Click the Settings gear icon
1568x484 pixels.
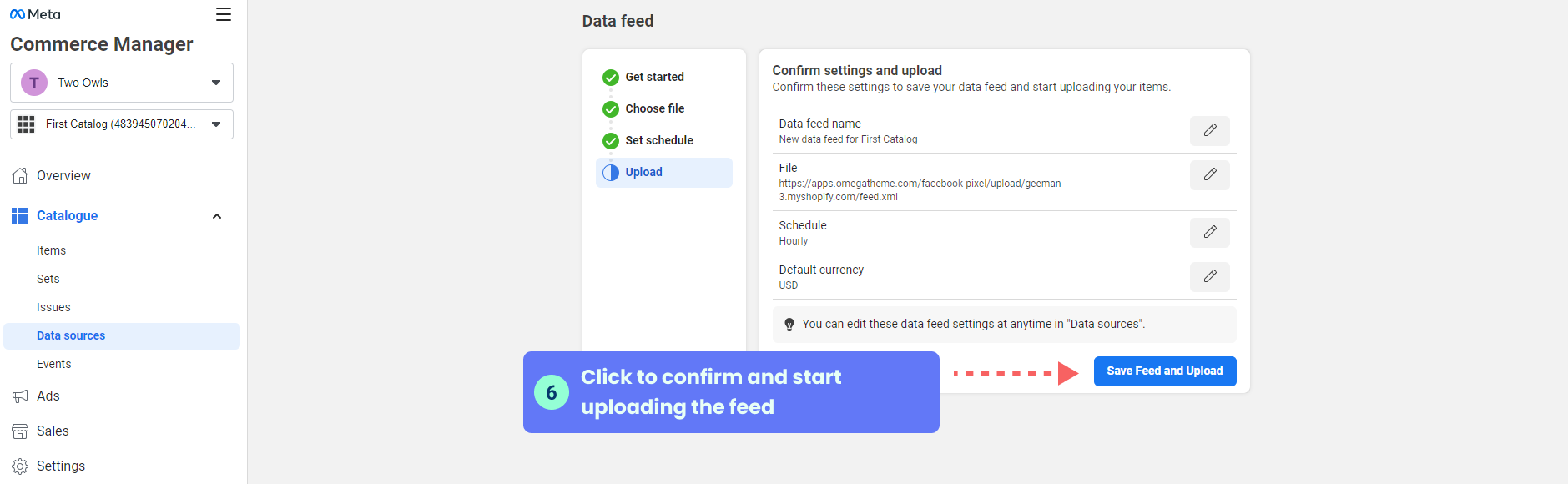click(20, 466)
